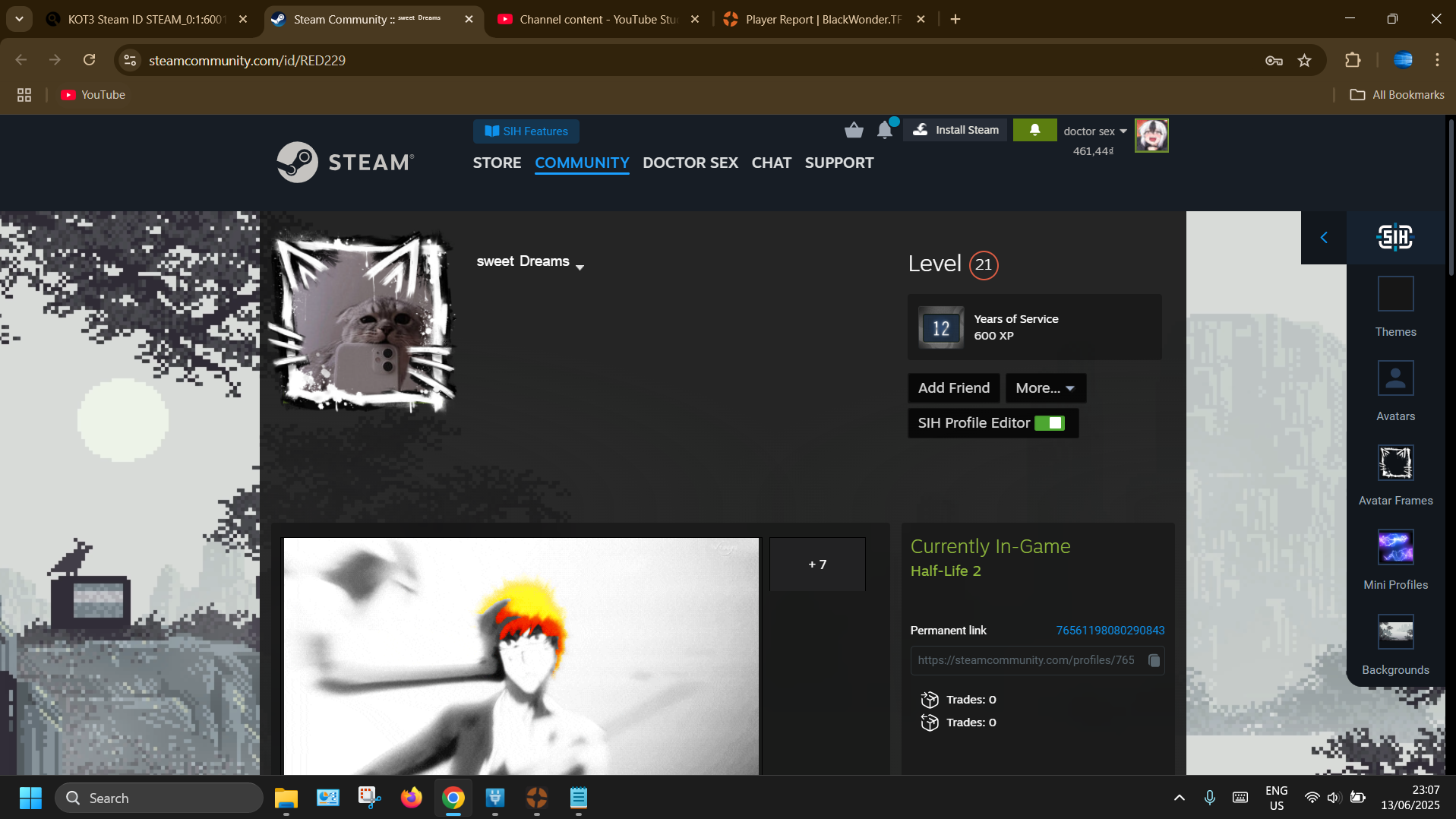1456x819 pixels.
Task: Launch Firefox from taskbar
Action: pyautogui.click(x=412, y=798)
